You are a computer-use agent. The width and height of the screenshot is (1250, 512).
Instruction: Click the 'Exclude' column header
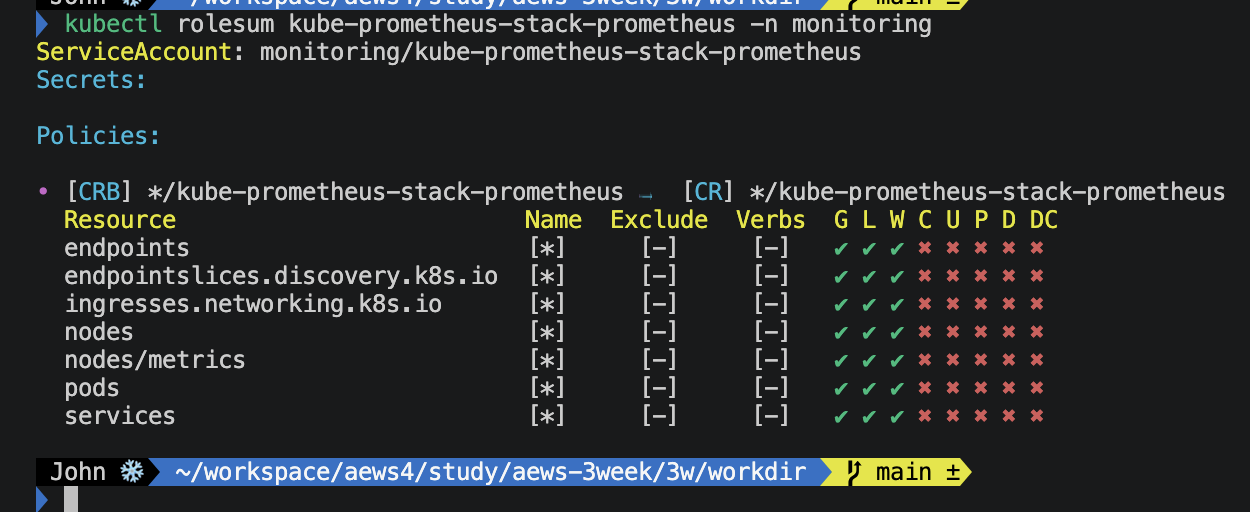click(x=659, y=220)
